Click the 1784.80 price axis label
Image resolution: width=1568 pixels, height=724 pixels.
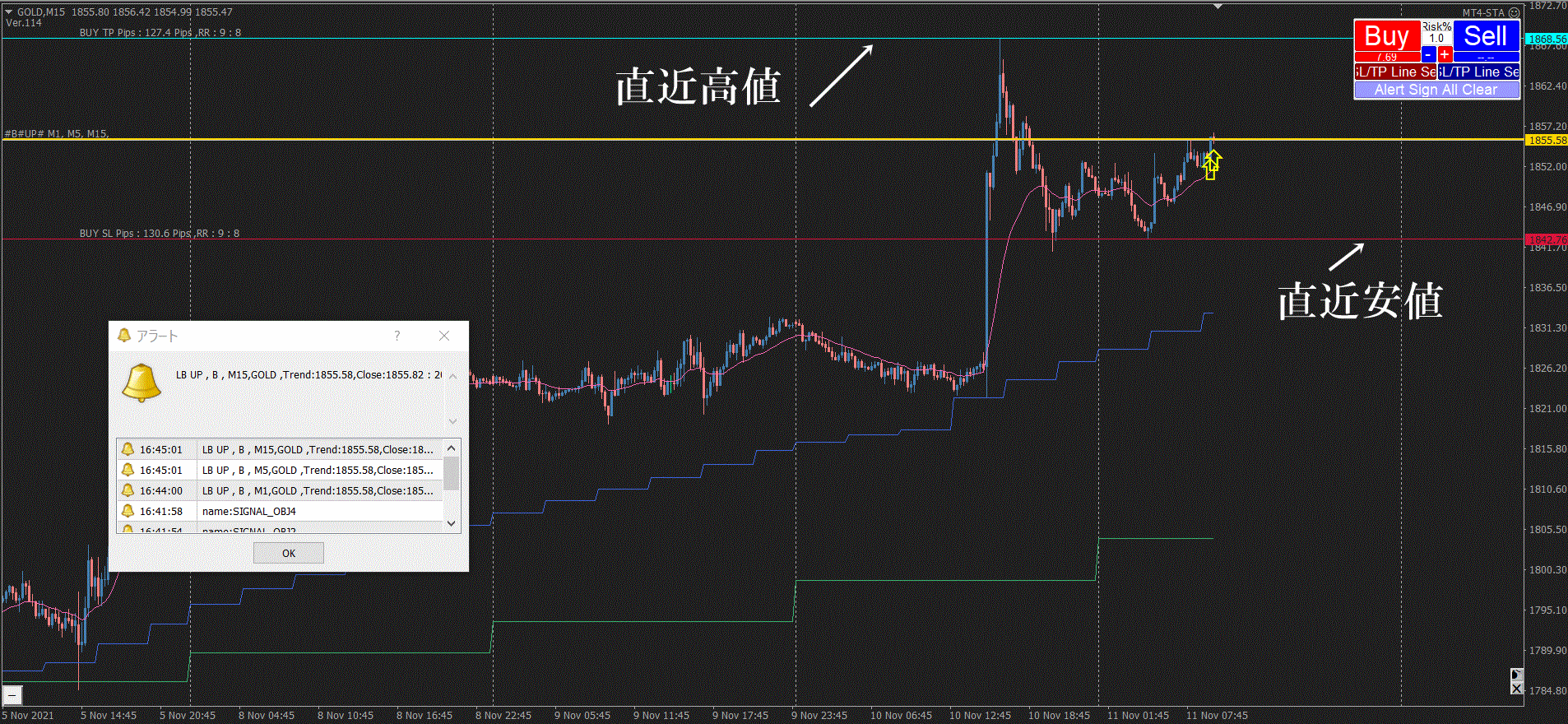tap(1547, 691)
